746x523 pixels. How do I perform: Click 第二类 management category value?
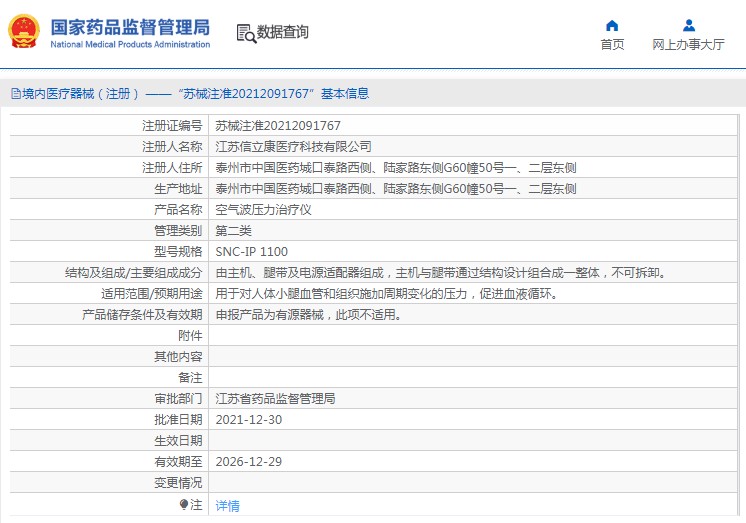pos(233,230)
